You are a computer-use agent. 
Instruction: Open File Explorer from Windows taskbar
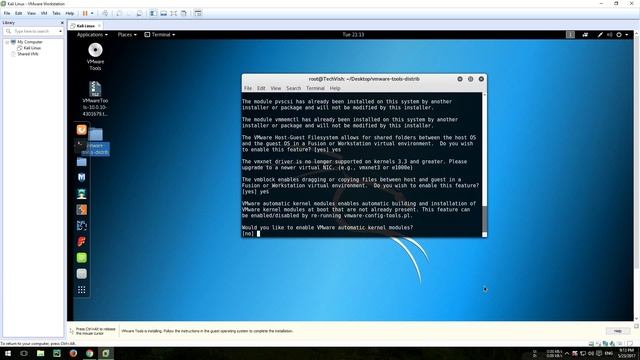(40, 353)
